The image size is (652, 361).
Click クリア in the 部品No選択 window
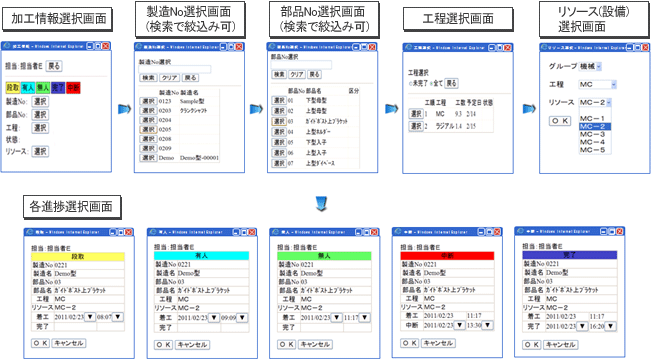click(297, 74)
